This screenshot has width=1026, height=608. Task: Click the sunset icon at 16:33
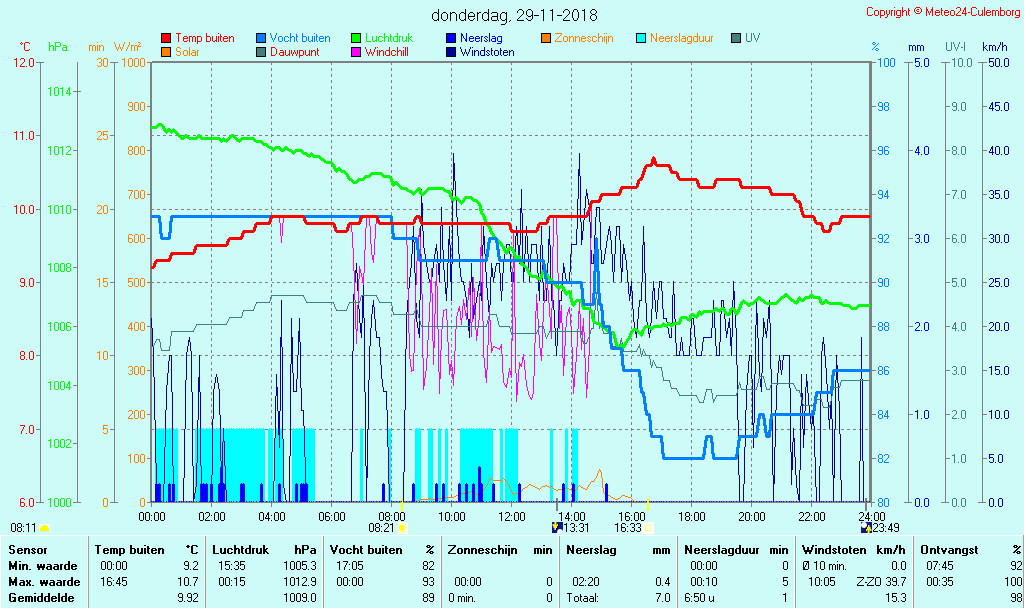(648, 528)
